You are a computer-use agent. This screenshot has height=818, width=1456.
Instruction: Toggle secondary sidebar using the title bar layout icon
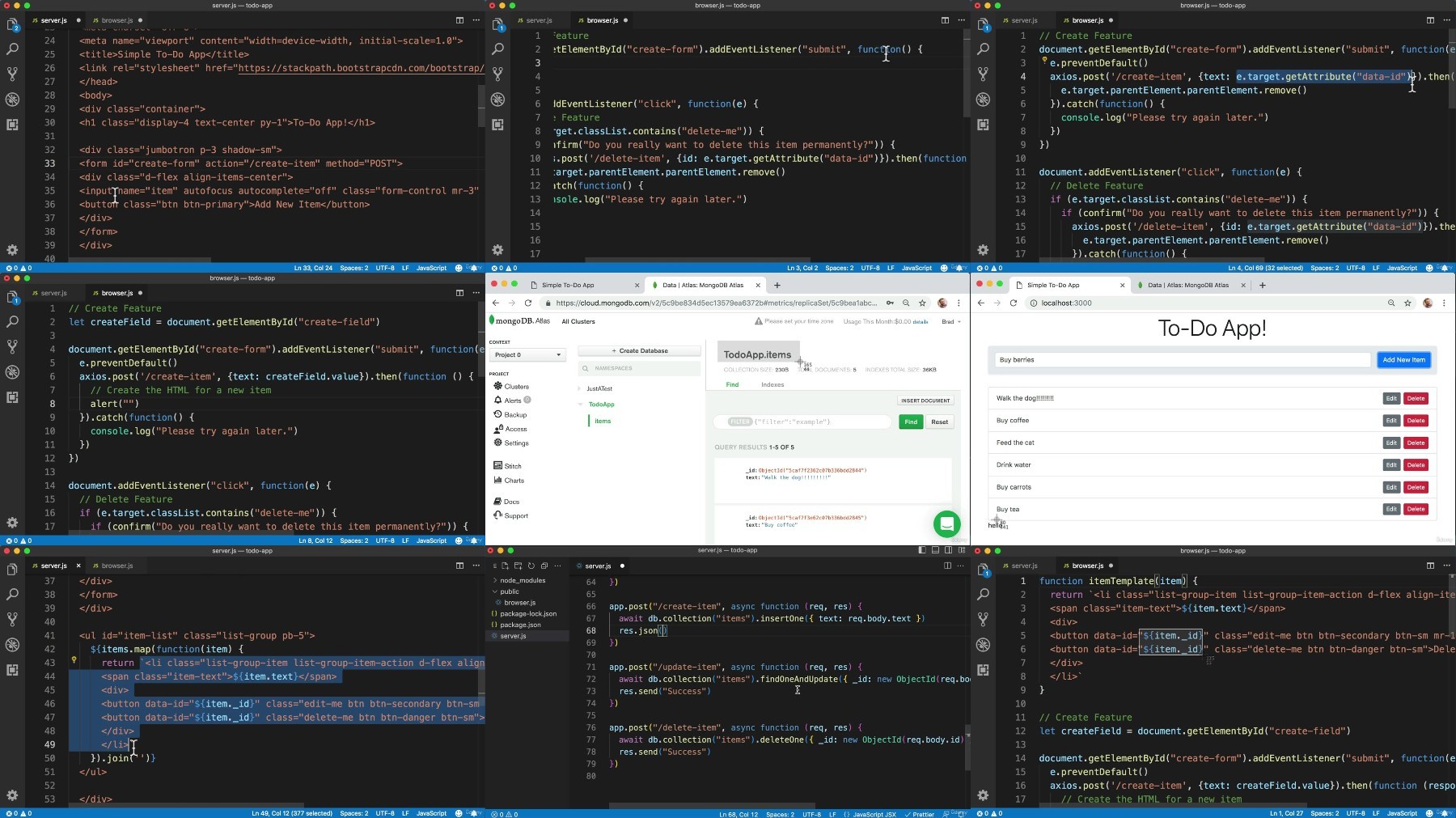point(948,550)
